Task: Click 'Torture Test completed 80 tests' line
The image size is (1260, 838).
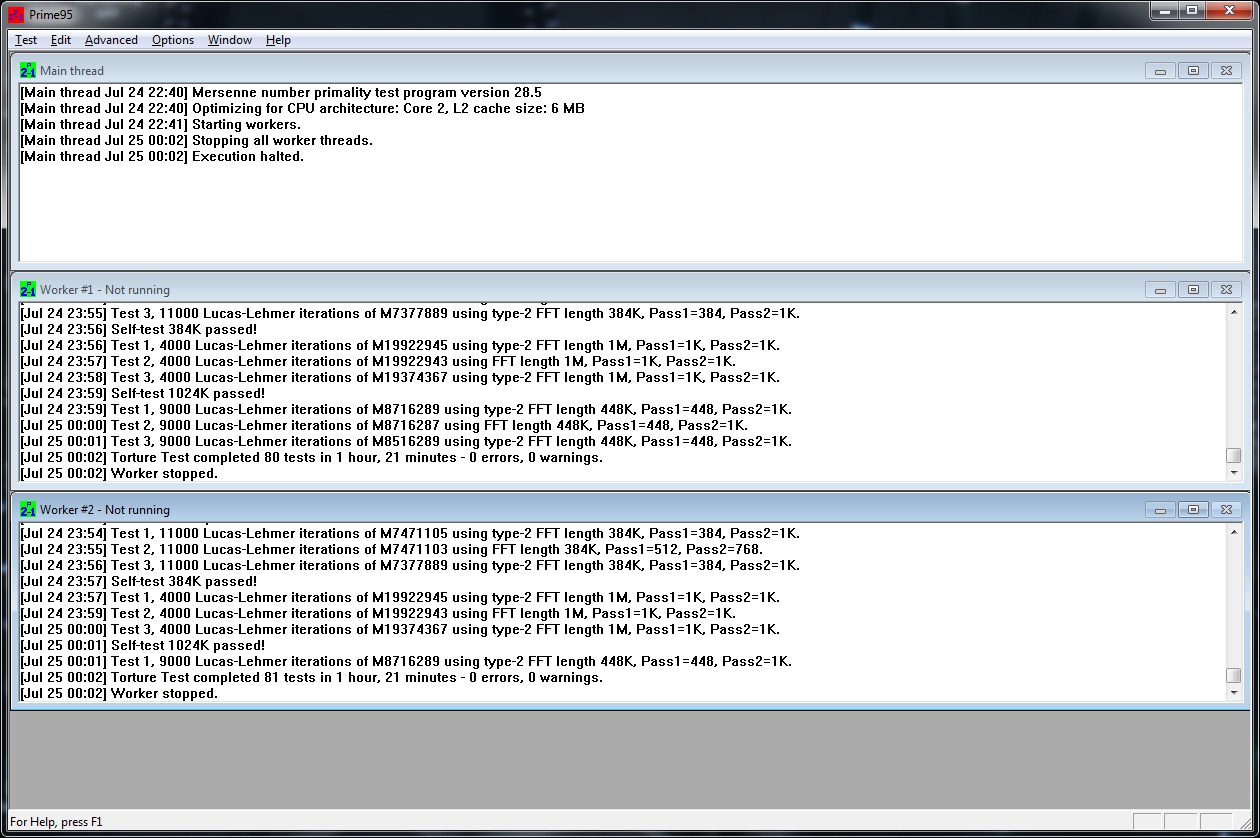Action: point(311,457)
